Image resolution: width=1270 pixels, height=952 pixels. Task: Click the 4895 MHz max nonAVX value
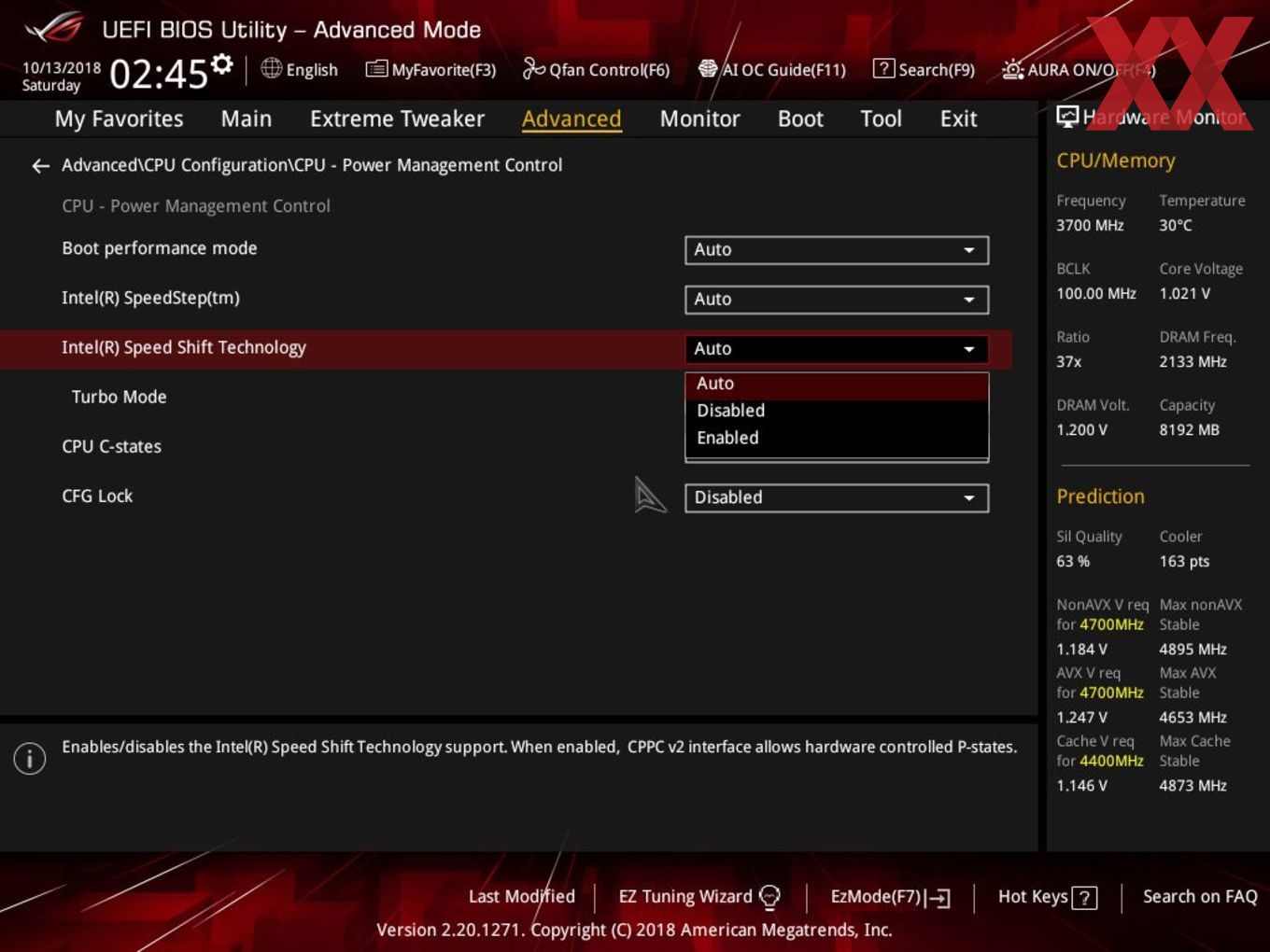point(1192,649)
